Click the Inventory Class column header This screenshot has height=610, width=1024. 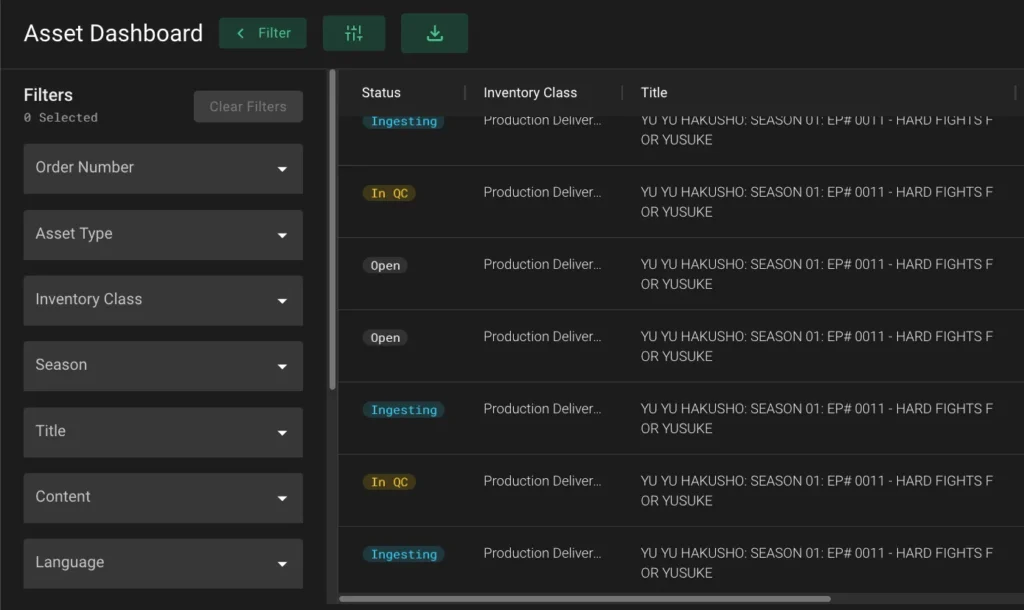[x=530, y=93]
